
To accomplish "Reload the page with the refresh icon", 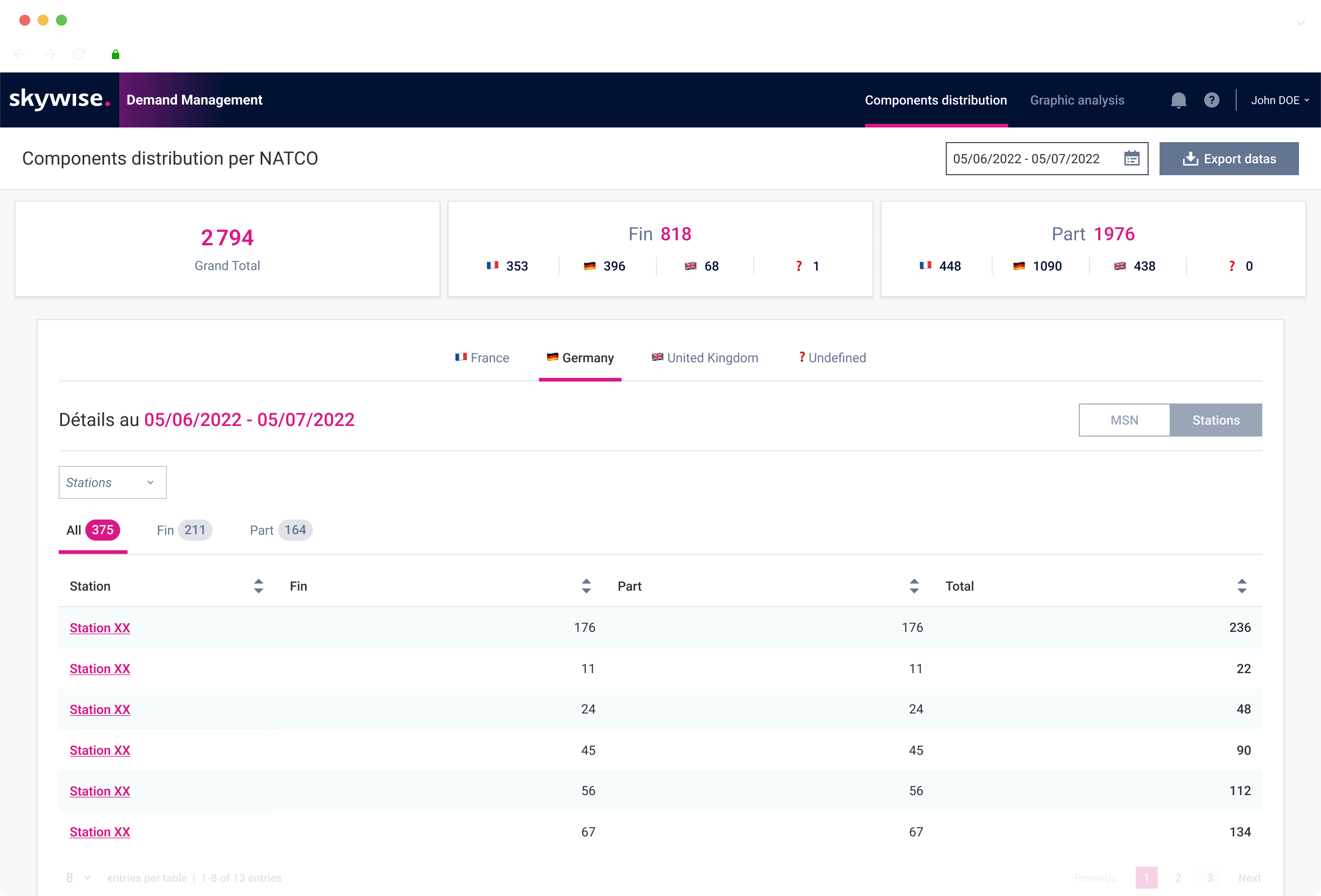I will (79, 53).
